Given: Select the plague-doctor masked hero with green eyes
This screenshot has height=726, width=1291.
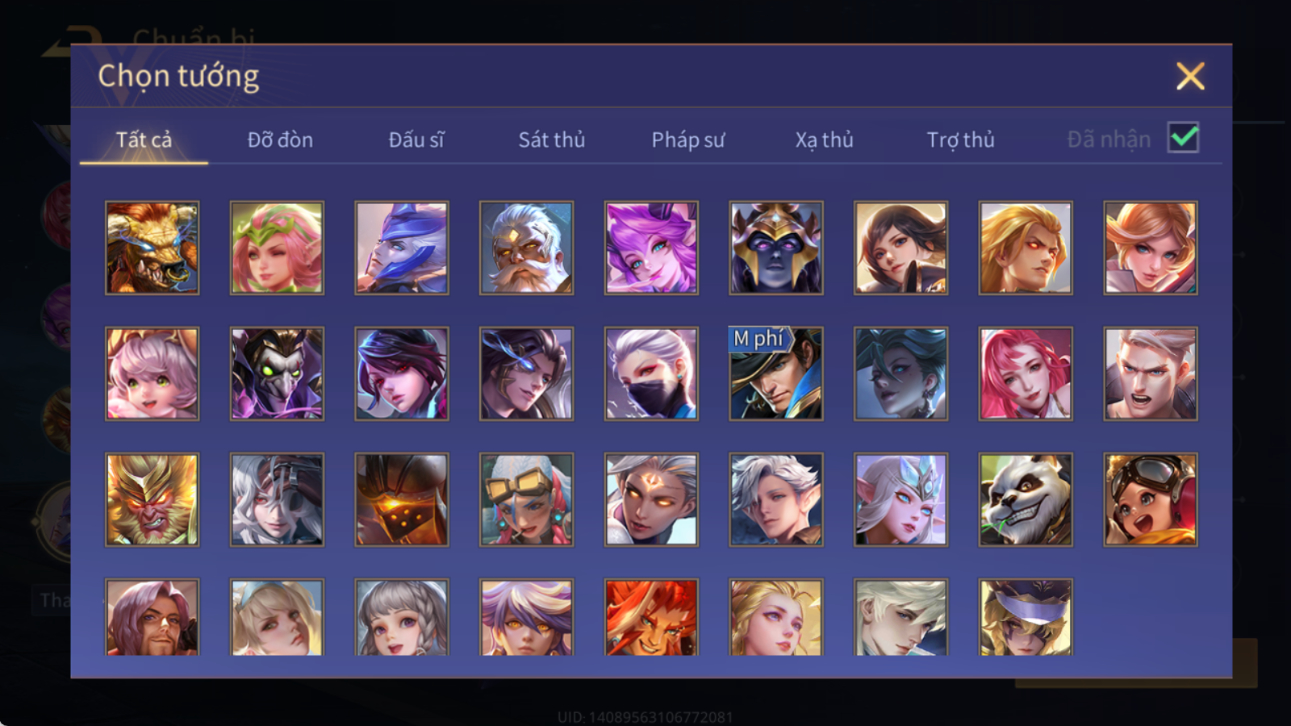Looking at the screenshot, I should coord(277,373).
